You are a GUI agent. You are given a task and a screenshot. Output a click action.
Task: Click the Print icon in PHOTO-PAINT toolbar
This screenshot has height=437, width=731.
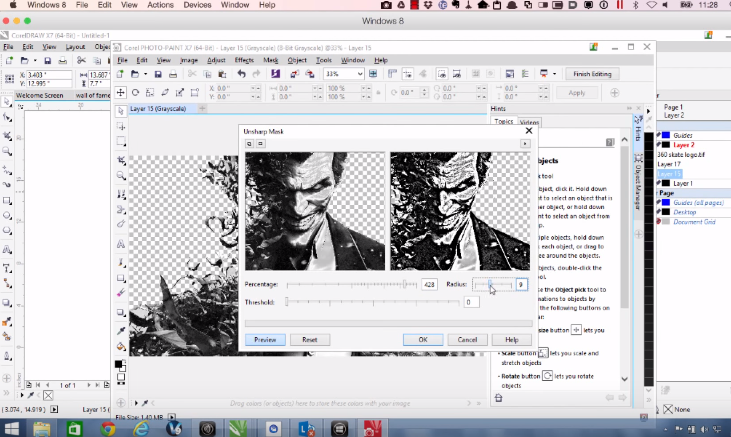(173, 74)
